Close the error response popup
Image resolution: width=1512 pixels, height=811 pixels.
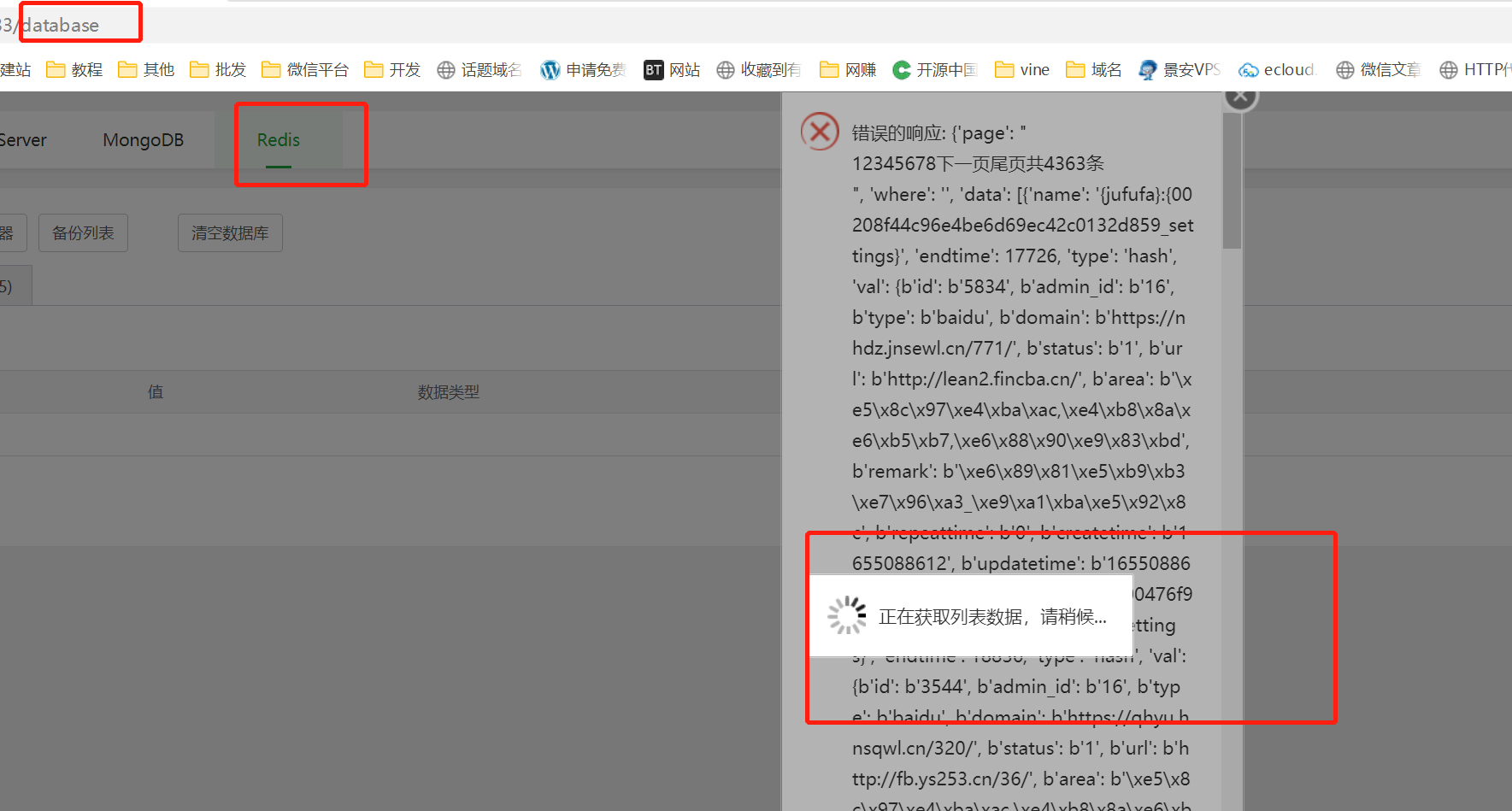pyautogui.click(x=1240, y=96)
